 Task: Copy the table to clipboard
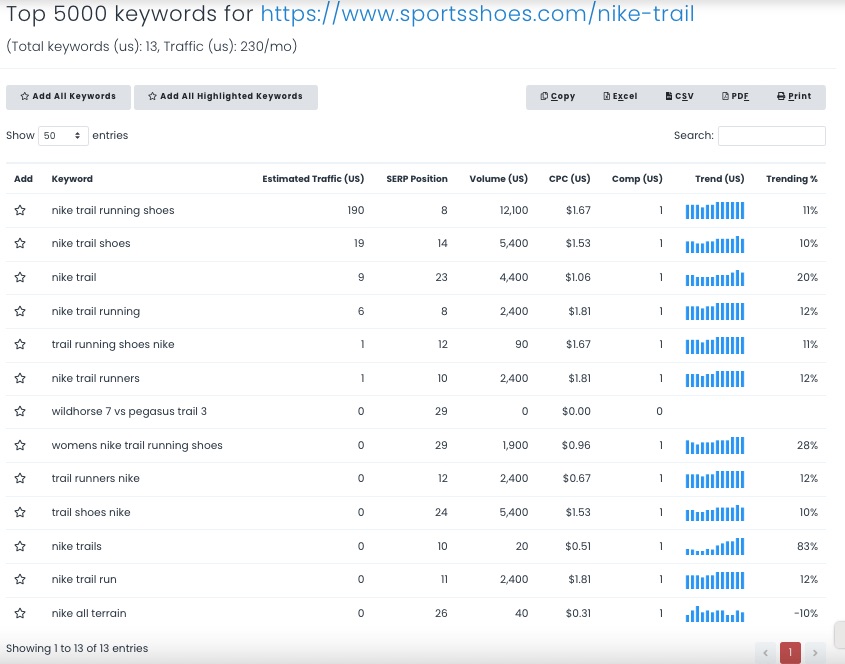pyautogui.click(x=557, y=97)
